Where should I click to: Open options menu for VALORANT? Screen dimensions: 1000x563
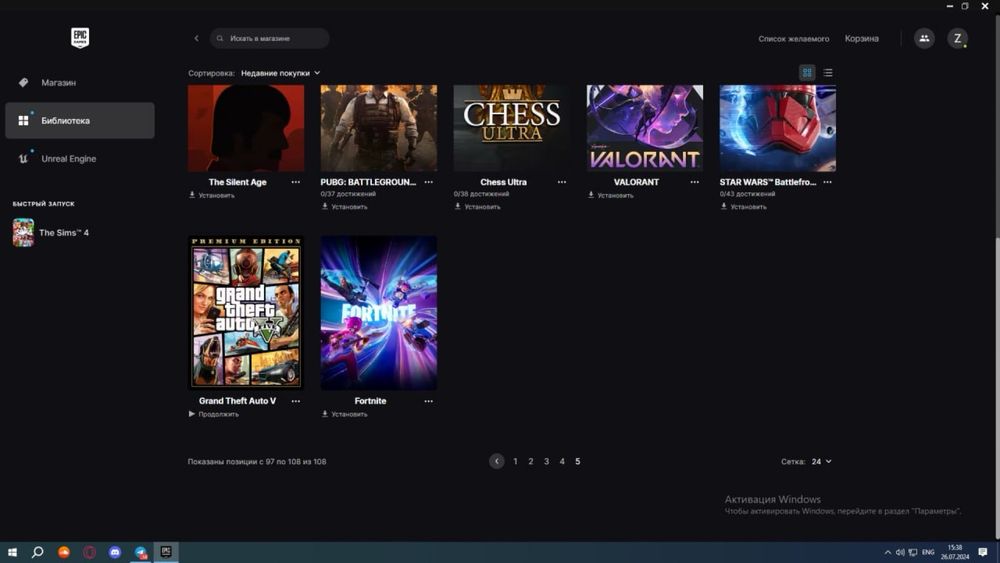[695, 182]
